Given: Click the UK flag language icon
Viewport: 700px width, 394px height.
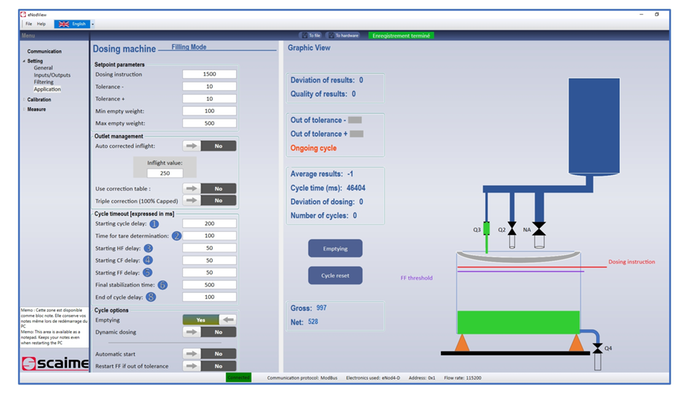Looking at the screenshot, I should coord(64,24).
